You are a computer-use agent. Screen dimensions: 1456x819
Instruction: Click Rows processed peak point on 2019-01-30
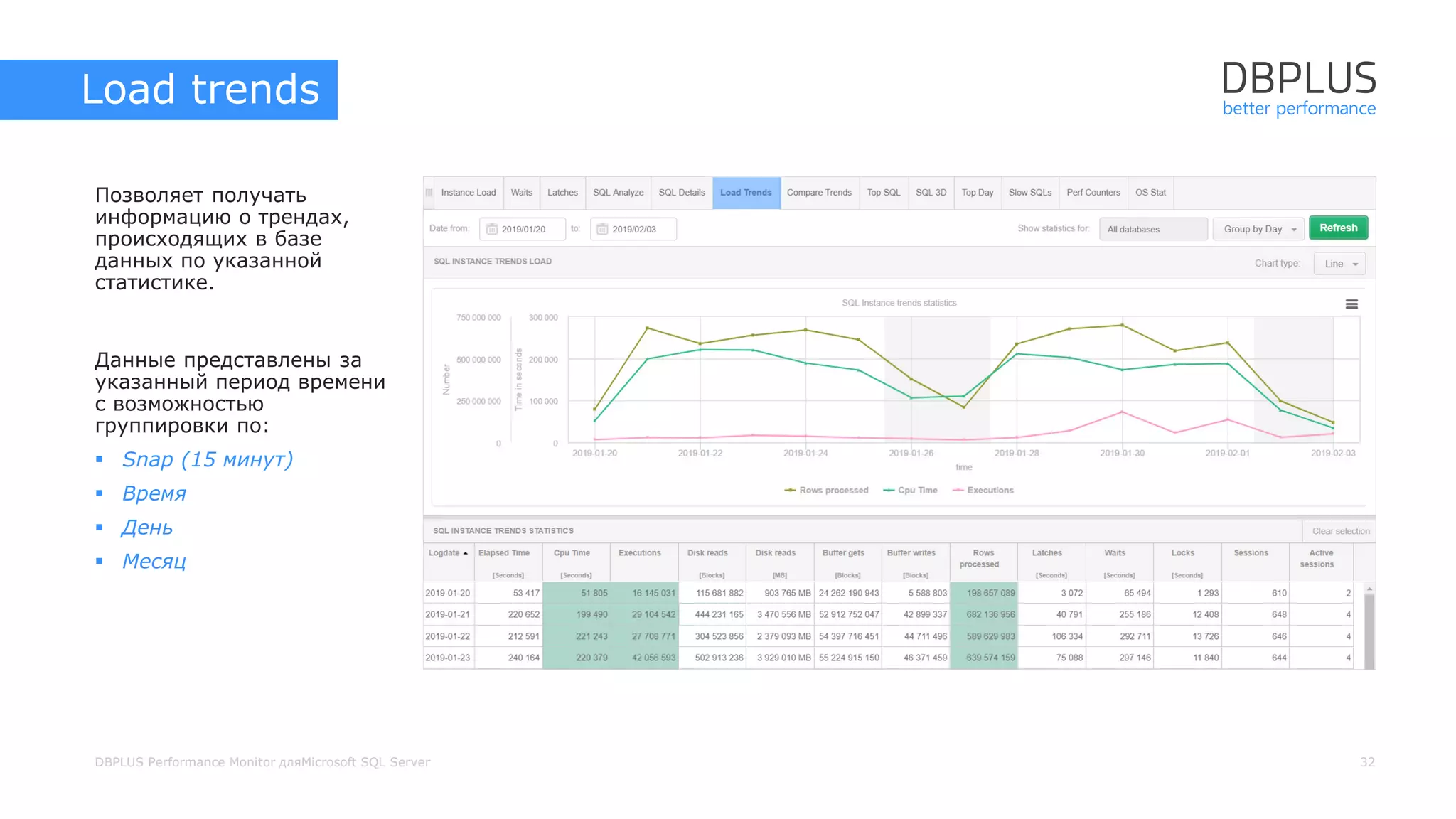pos(1123,326)
